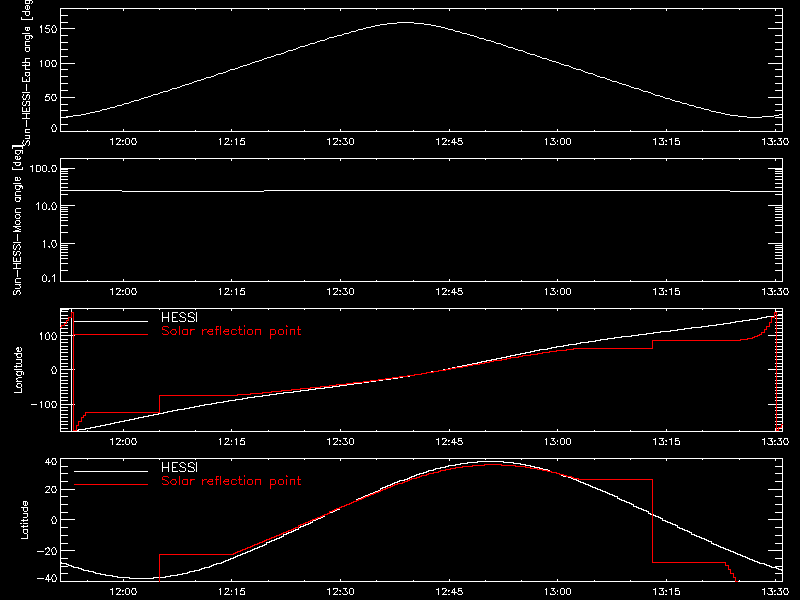Image resolution: width=800 pixels, height=600 pixels.
Task: Click the 50 y-axis value on Earth angle plot
Action: point(51,97)
